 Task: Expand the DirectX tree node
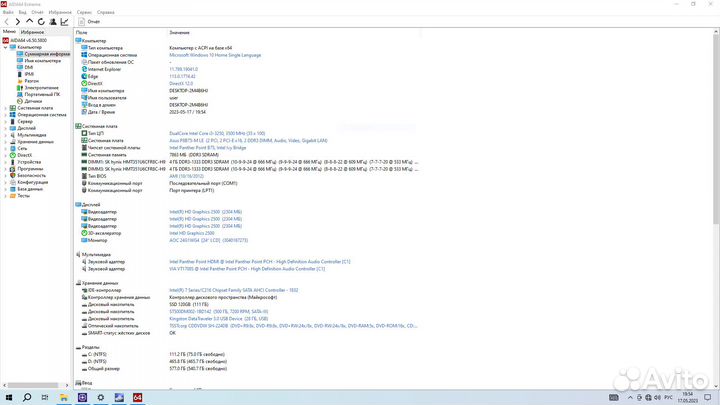click(x=6, y=155)
